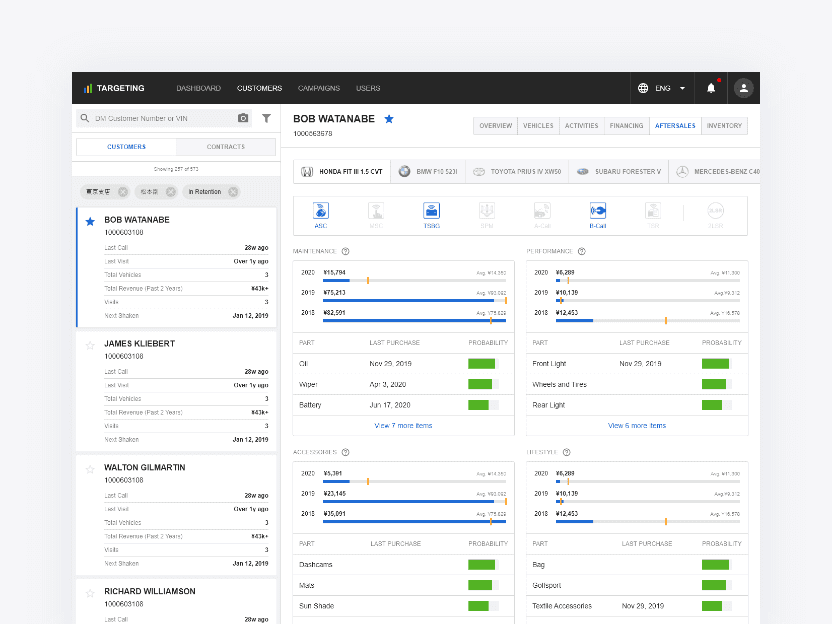Screen dimensions: 832x624
Task: Expand View 6 more items in Performance
Action: [637, 426]
